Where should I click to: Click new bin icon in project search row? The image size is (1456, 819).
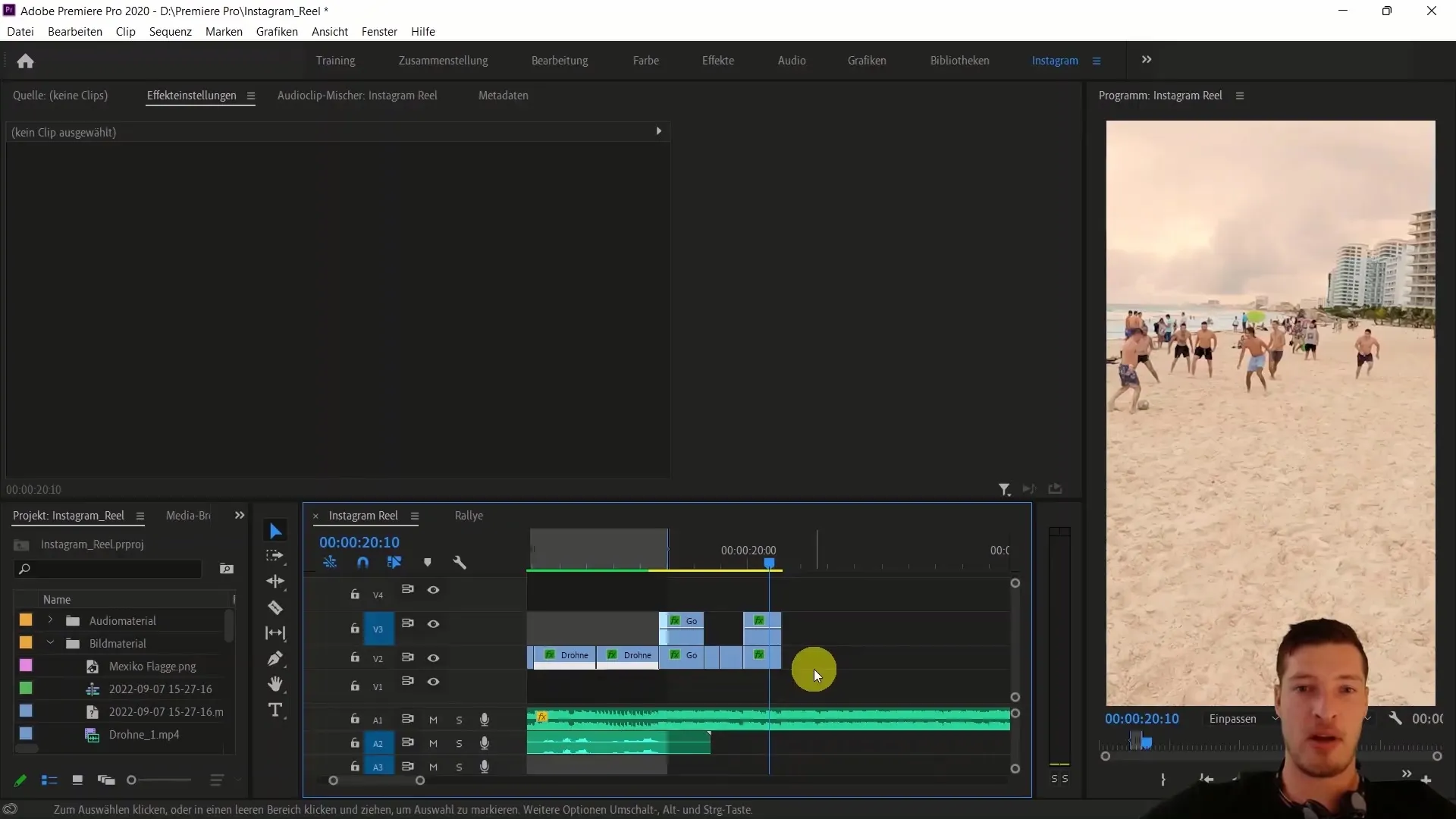click(x=226, y=569)
